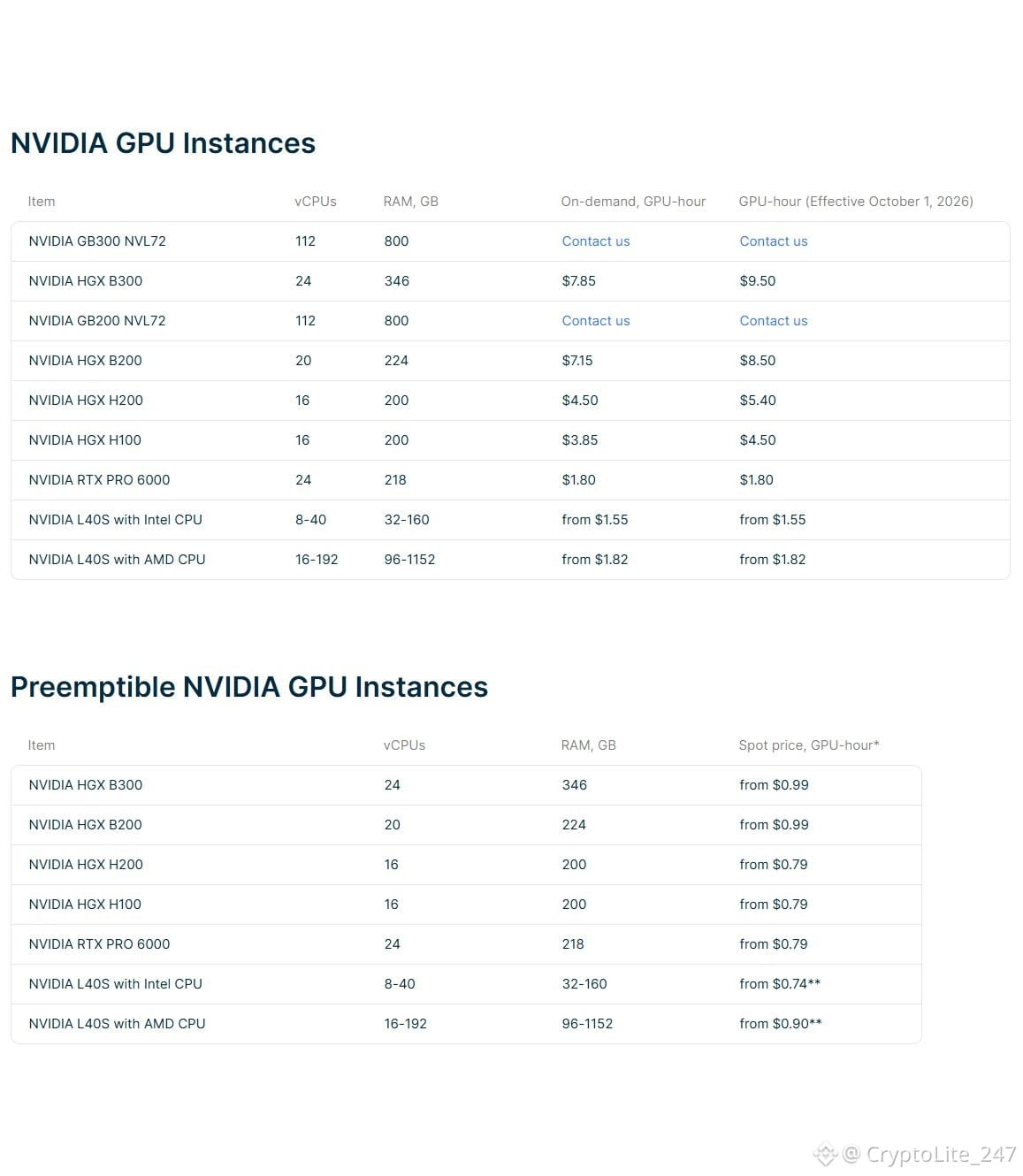Click the Binance logo icon in watermark
Image resolution: width=1023 pixels, height=1176 pixels.
coord(825,1155)
